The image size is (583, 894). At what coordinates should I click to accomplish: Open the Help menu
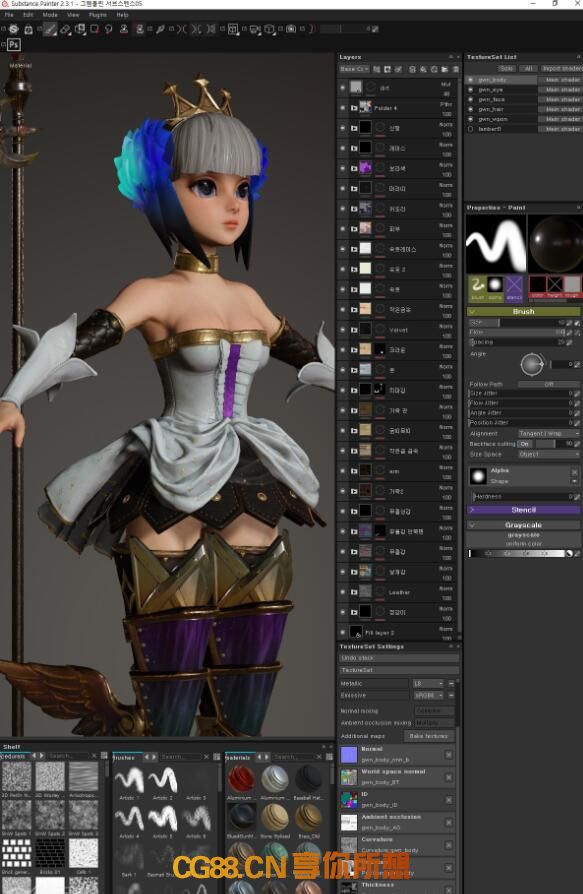[122, 15]
